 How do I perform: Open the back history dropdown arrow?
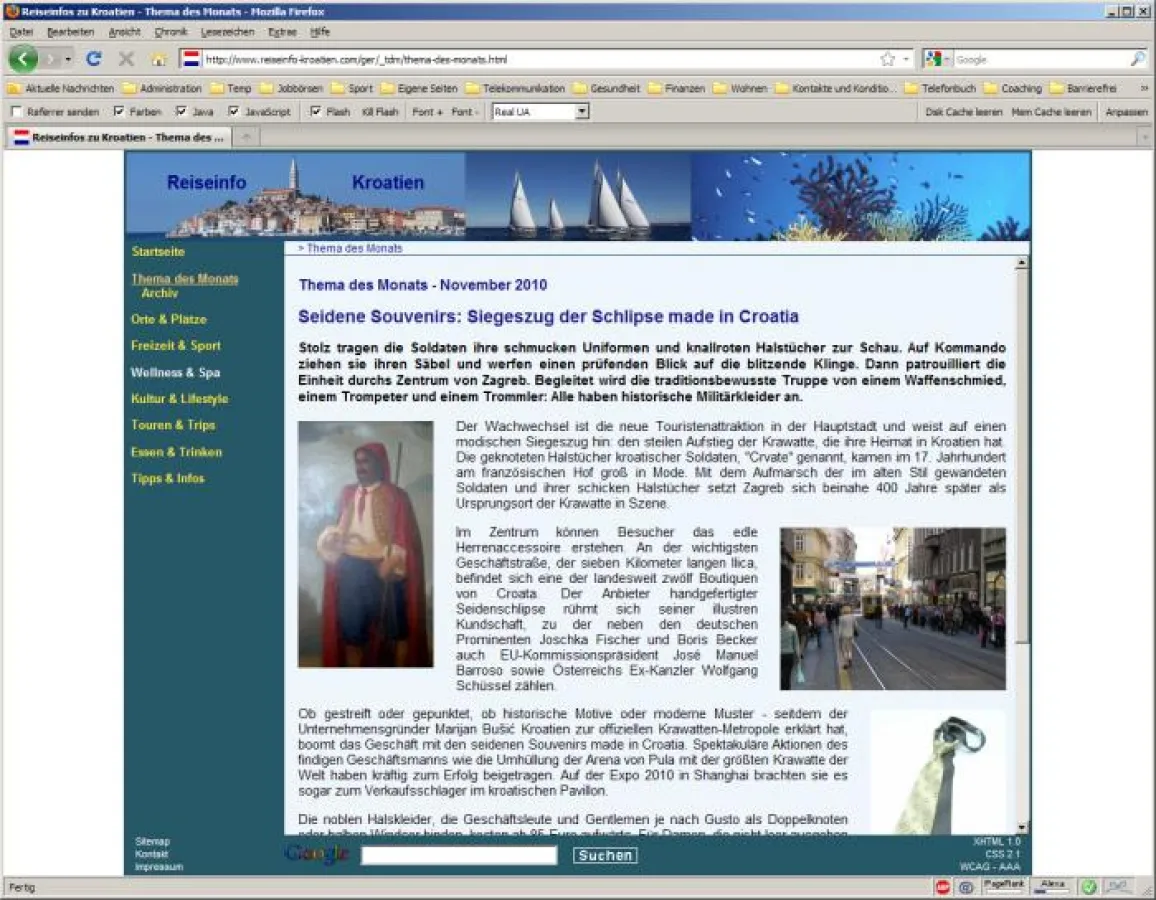click(68, 59)
